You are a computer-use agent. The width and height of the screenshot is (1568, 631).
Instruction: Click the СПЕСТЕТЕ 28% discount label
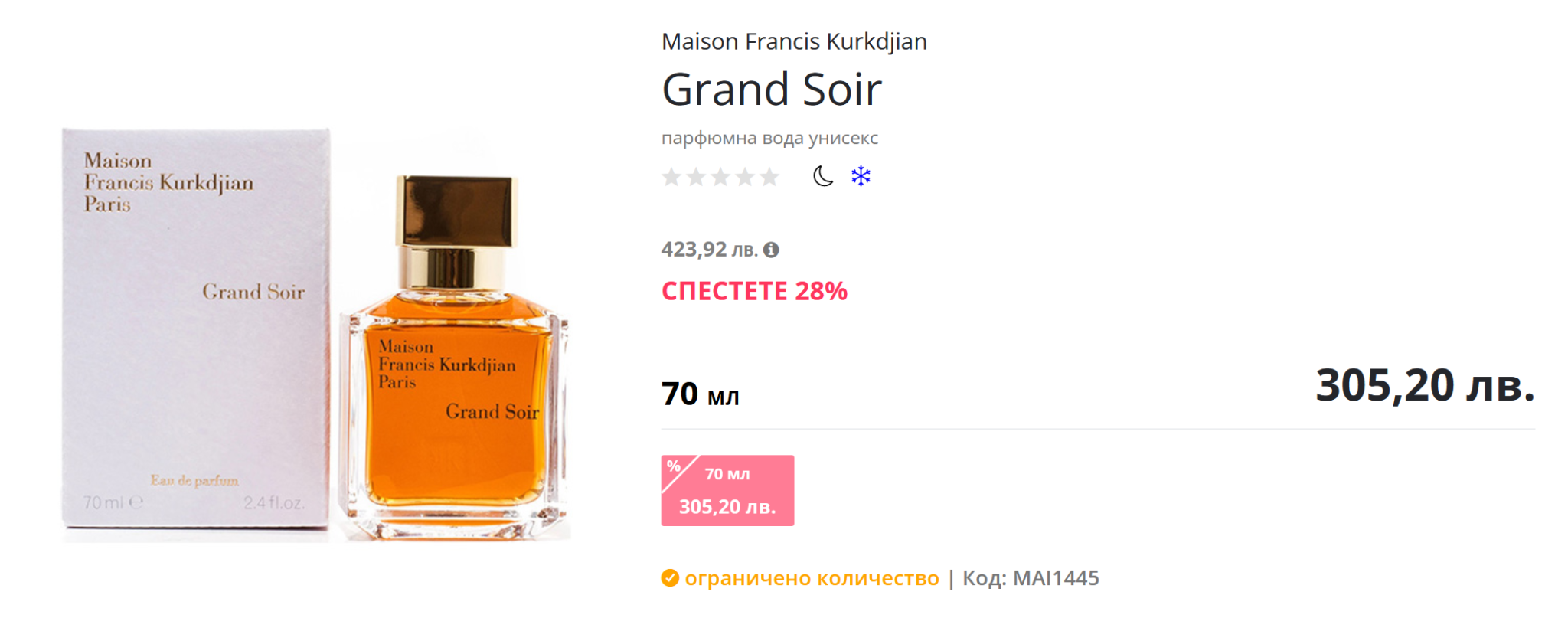754,292
